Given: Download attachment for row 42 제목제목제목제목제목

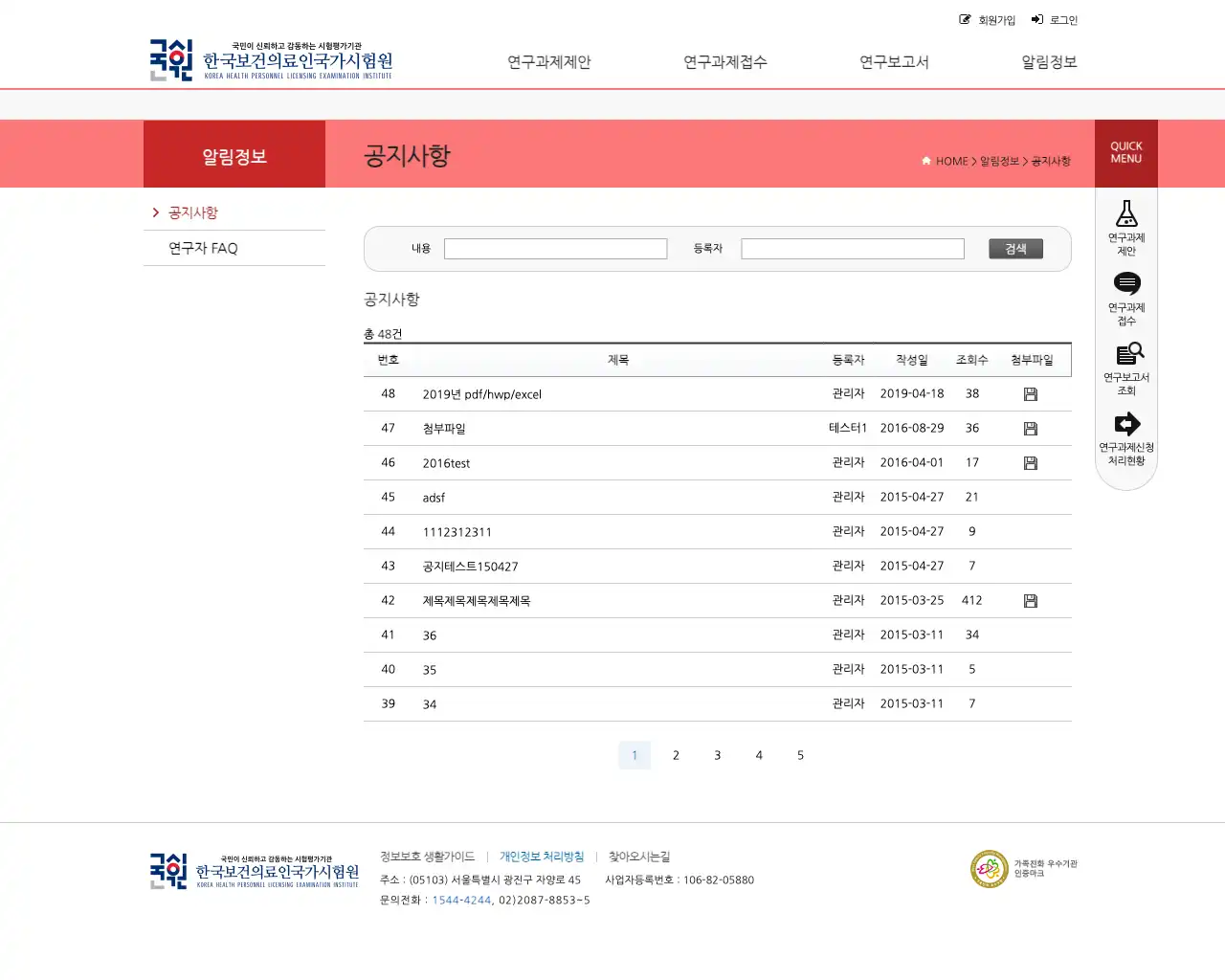Looking at the screenshot, I should (1031, 601).
